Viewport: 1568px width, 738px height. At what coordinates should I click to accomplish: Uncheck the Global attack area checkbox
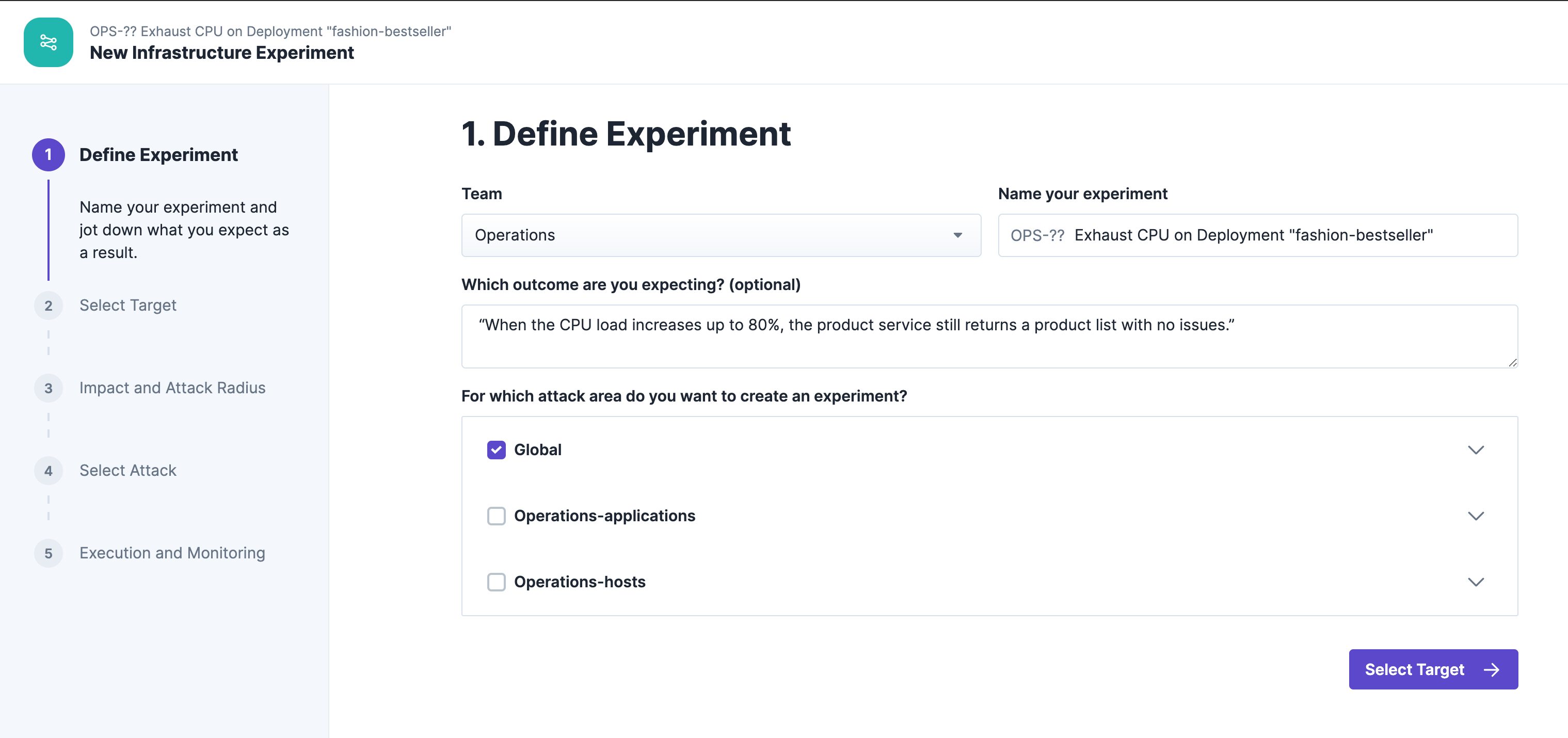pos(496,450)
